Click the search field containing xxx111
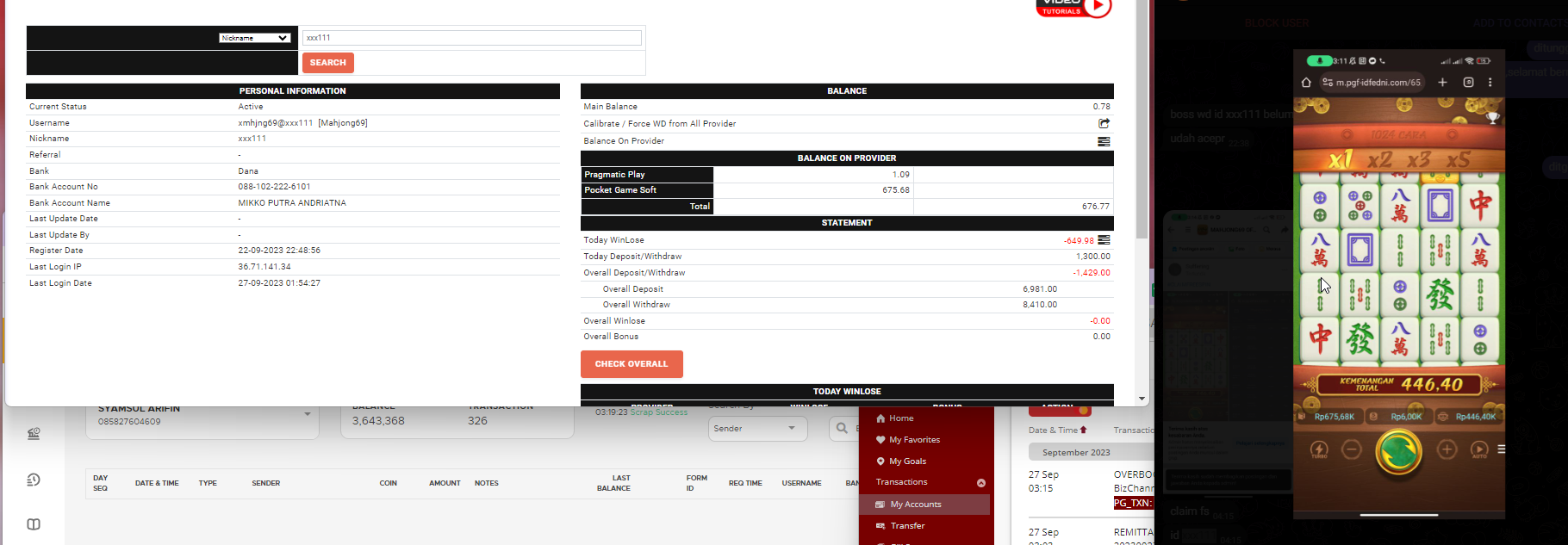Image resolution: width=1568 pixels, height=545 pixels. click(471, 38)
